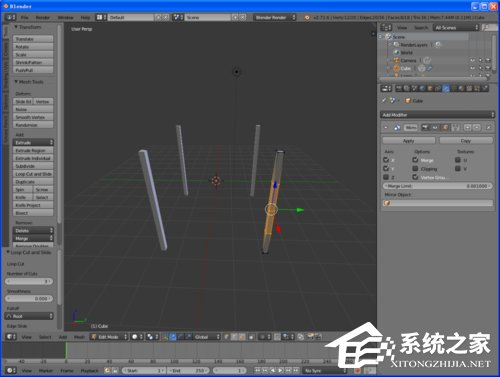The height and width of the screenshot is (377, 500).
Task: Toggle Camera visibility eye in outliner
Action: pyautogui.click(x=472, y=60)
